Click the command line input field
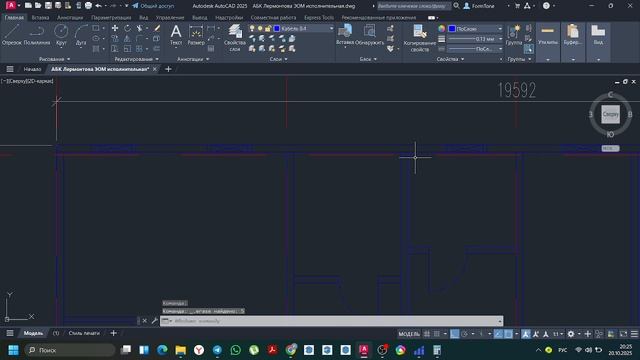 pyautogui.click(x=331, y=321)
